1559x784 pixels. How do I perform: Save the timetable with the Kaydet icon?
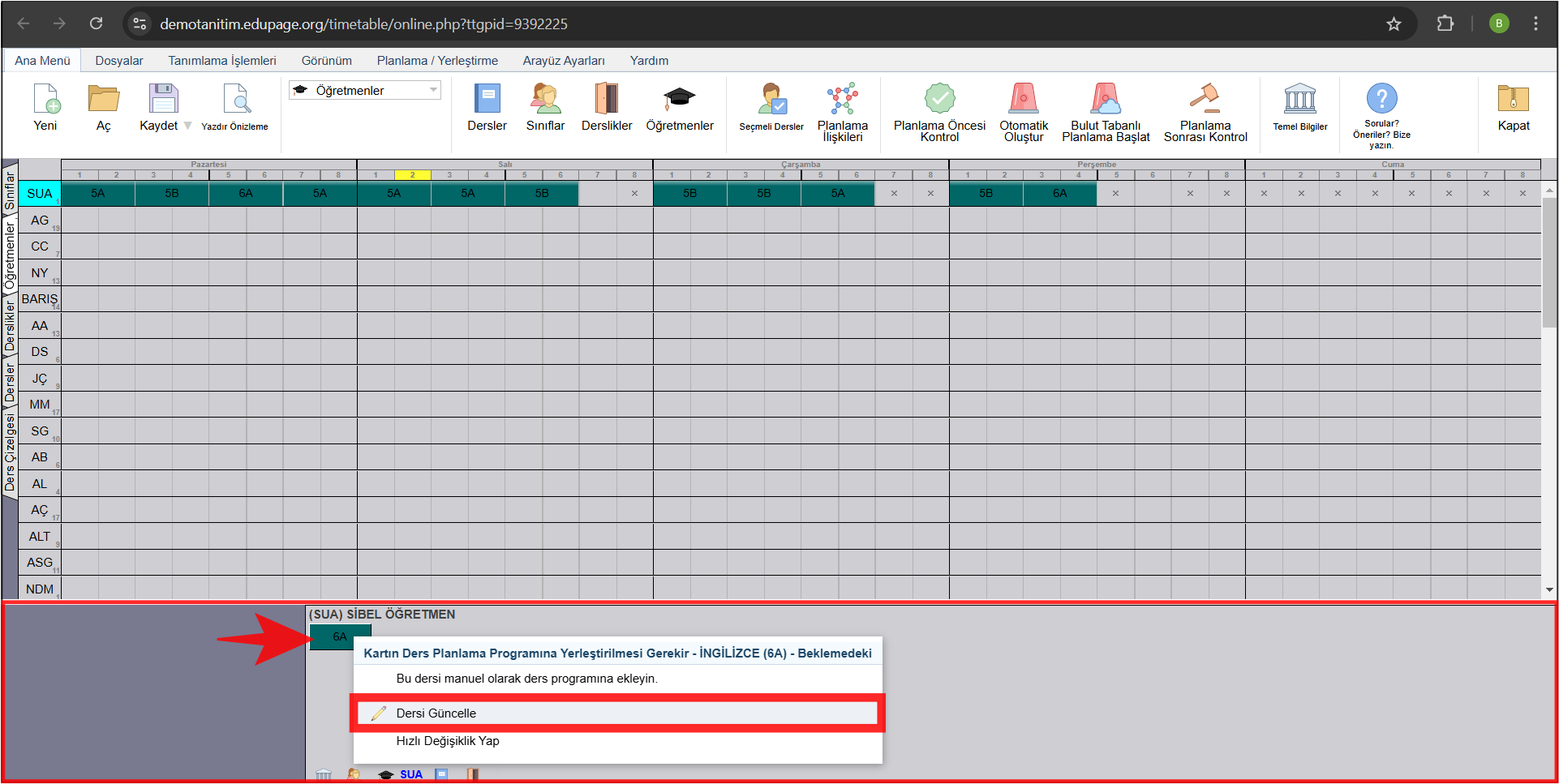coord(163,99)
